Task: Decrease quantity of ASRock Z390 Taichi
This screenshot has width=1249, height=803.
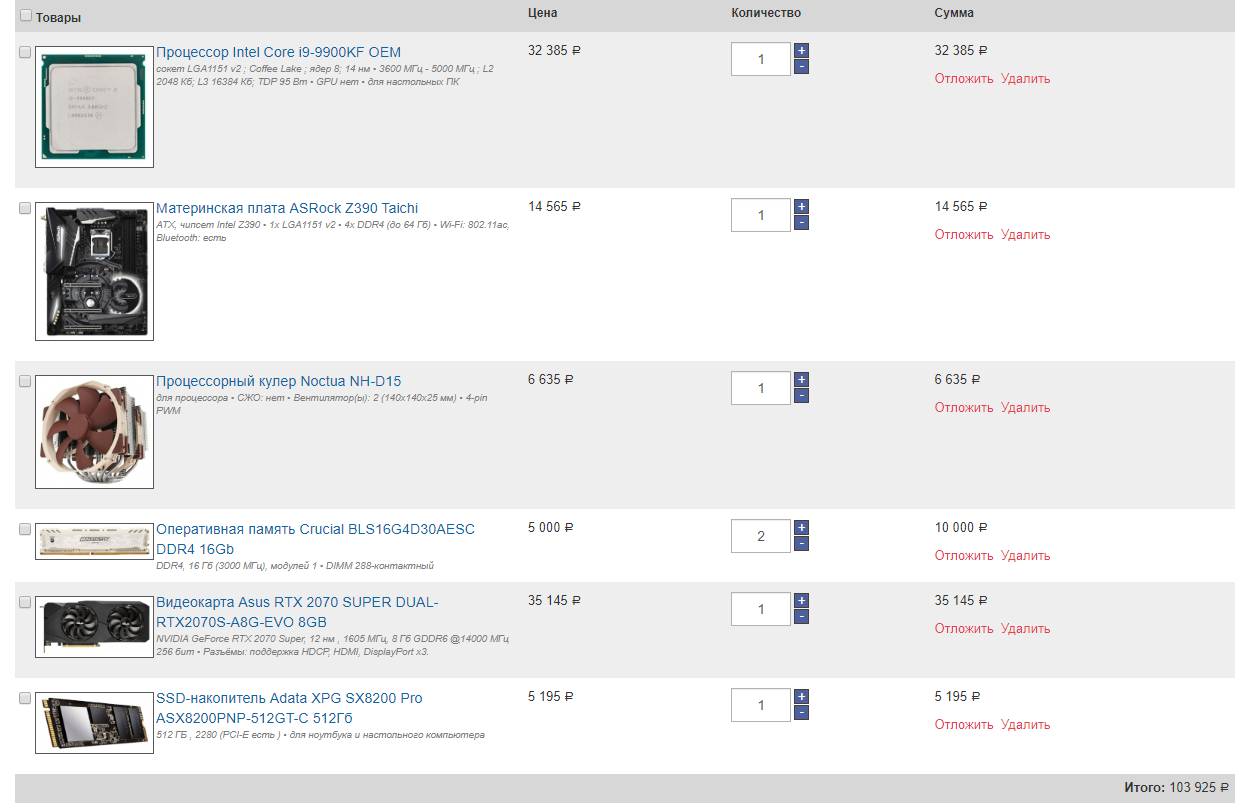Action: coord(801,223)
